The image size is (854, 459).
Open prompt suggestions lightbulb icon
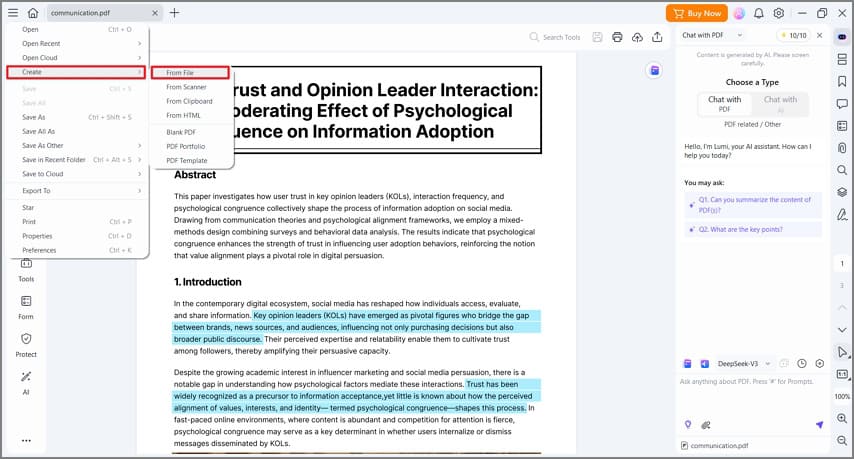[688, 425]
